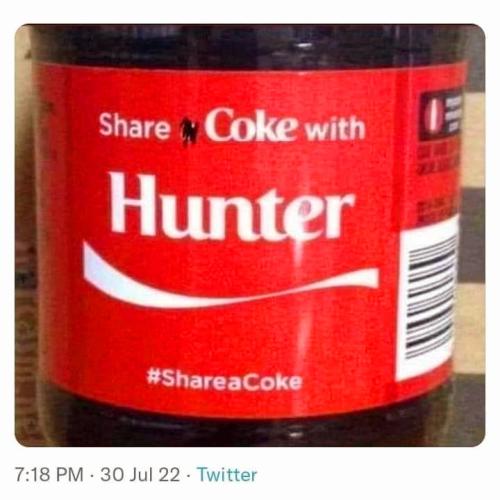Click the dark info box above barcode
This screenshot has width=500, height=500.
(442, 117)
